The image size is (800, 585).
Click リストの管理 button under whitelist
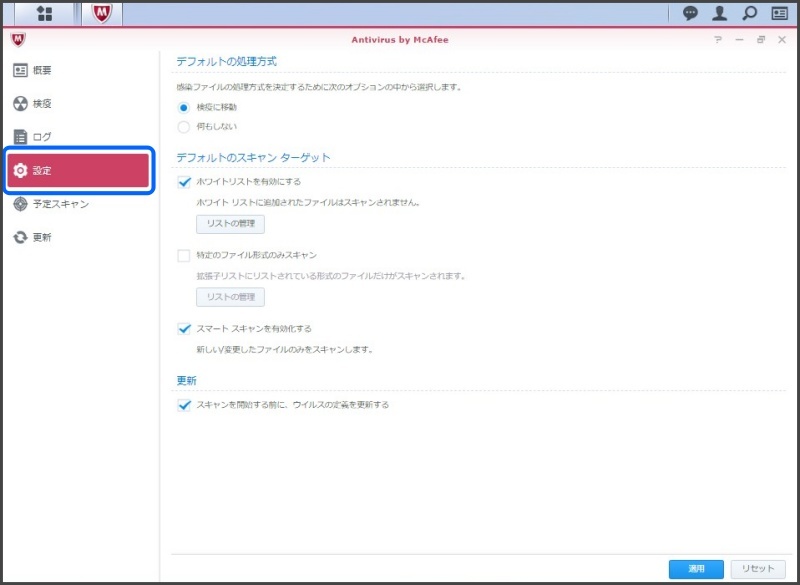click(231, 224)
